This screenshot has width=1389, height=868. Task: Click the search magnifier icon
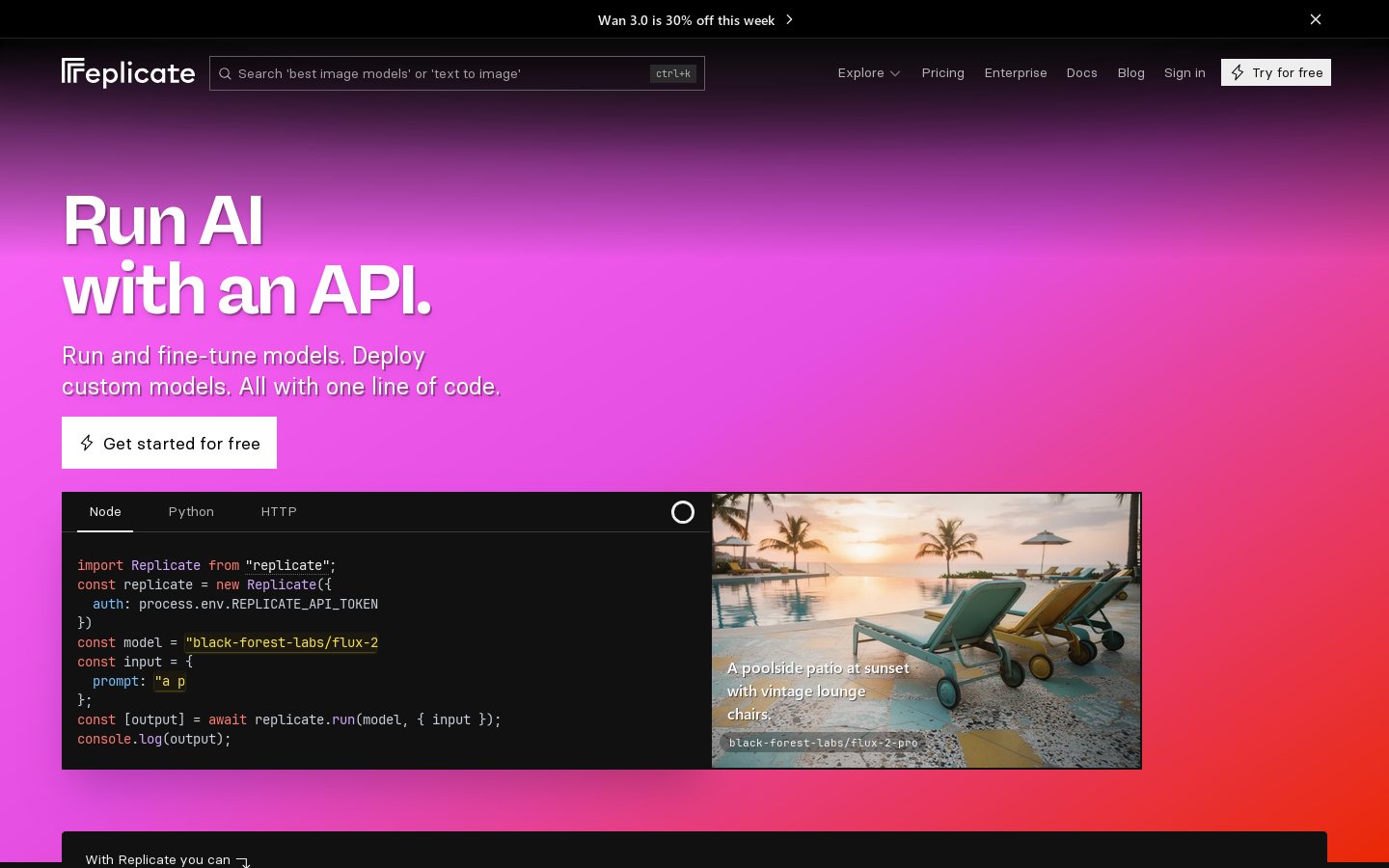coord(225,73)
